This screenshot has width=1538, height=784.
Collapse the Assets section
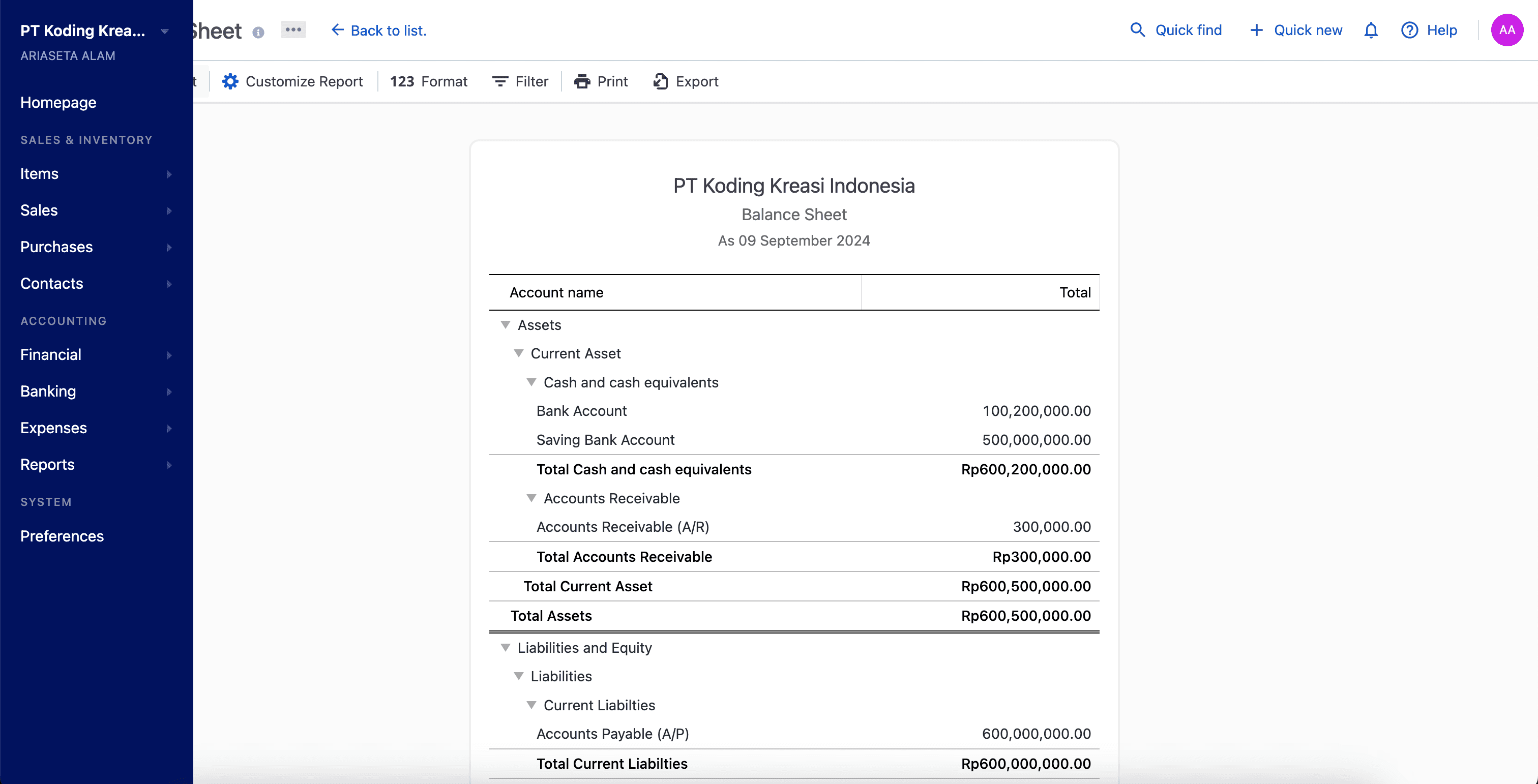[505, 324]
